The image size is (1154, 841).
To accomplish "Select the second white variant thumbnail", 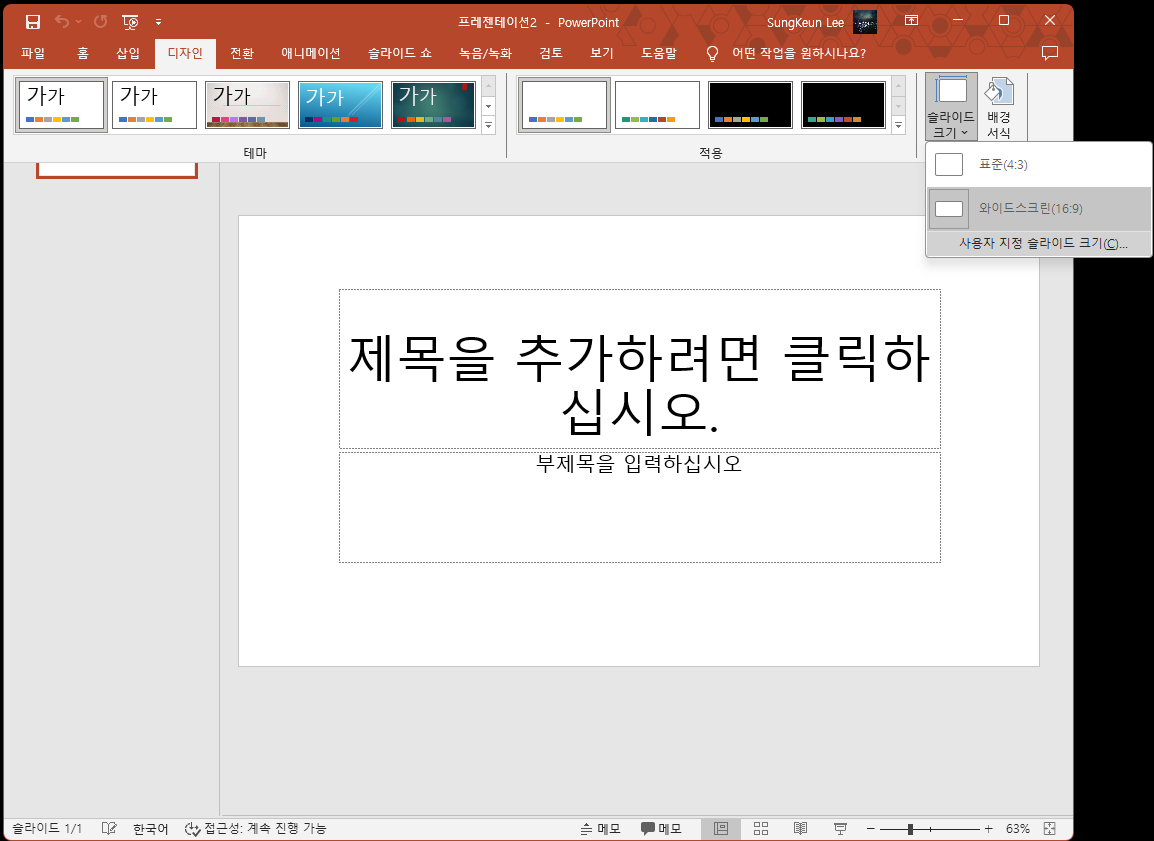I will point(657,104).
